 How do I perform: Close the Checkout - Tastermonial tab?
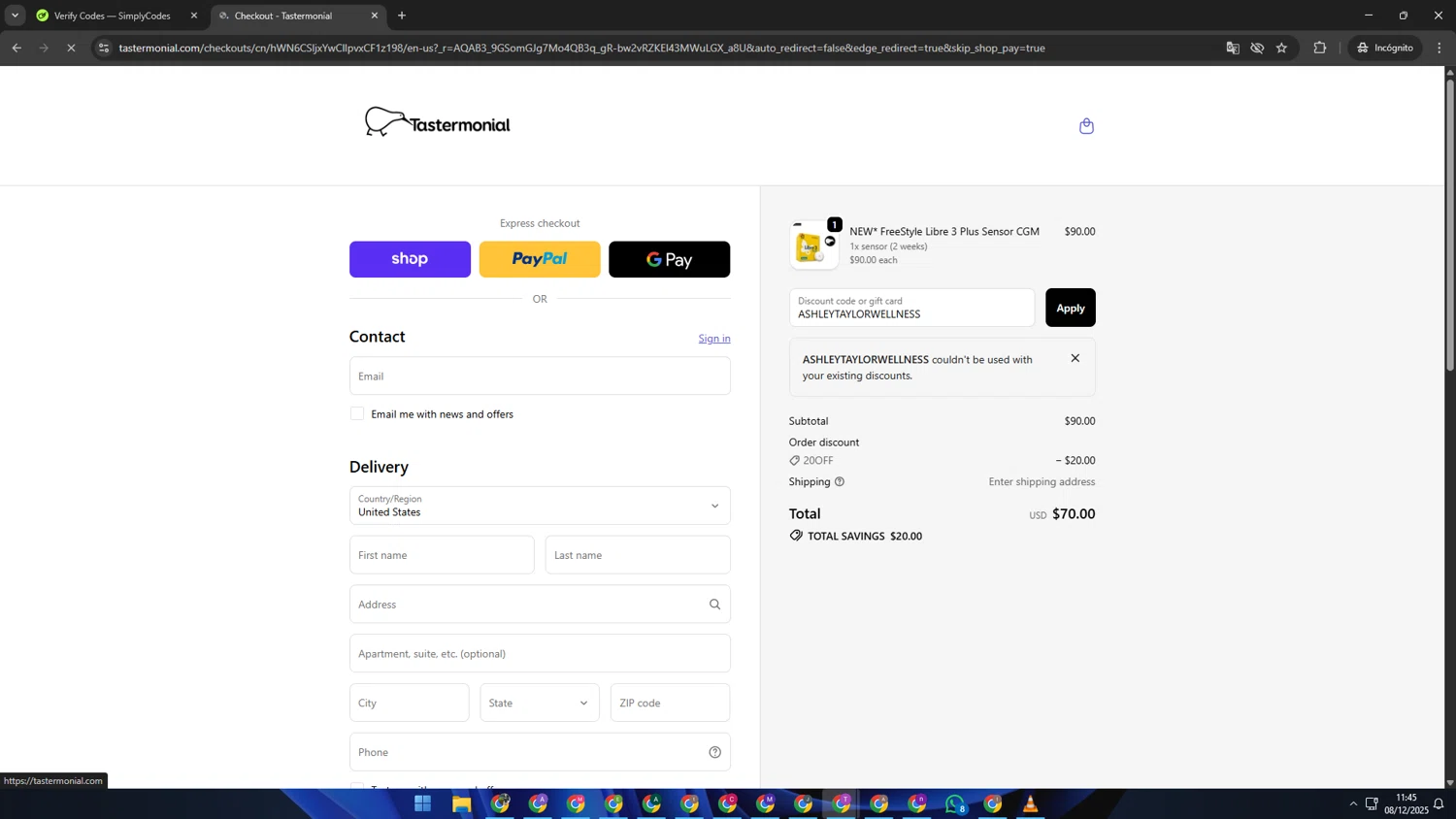375,16
